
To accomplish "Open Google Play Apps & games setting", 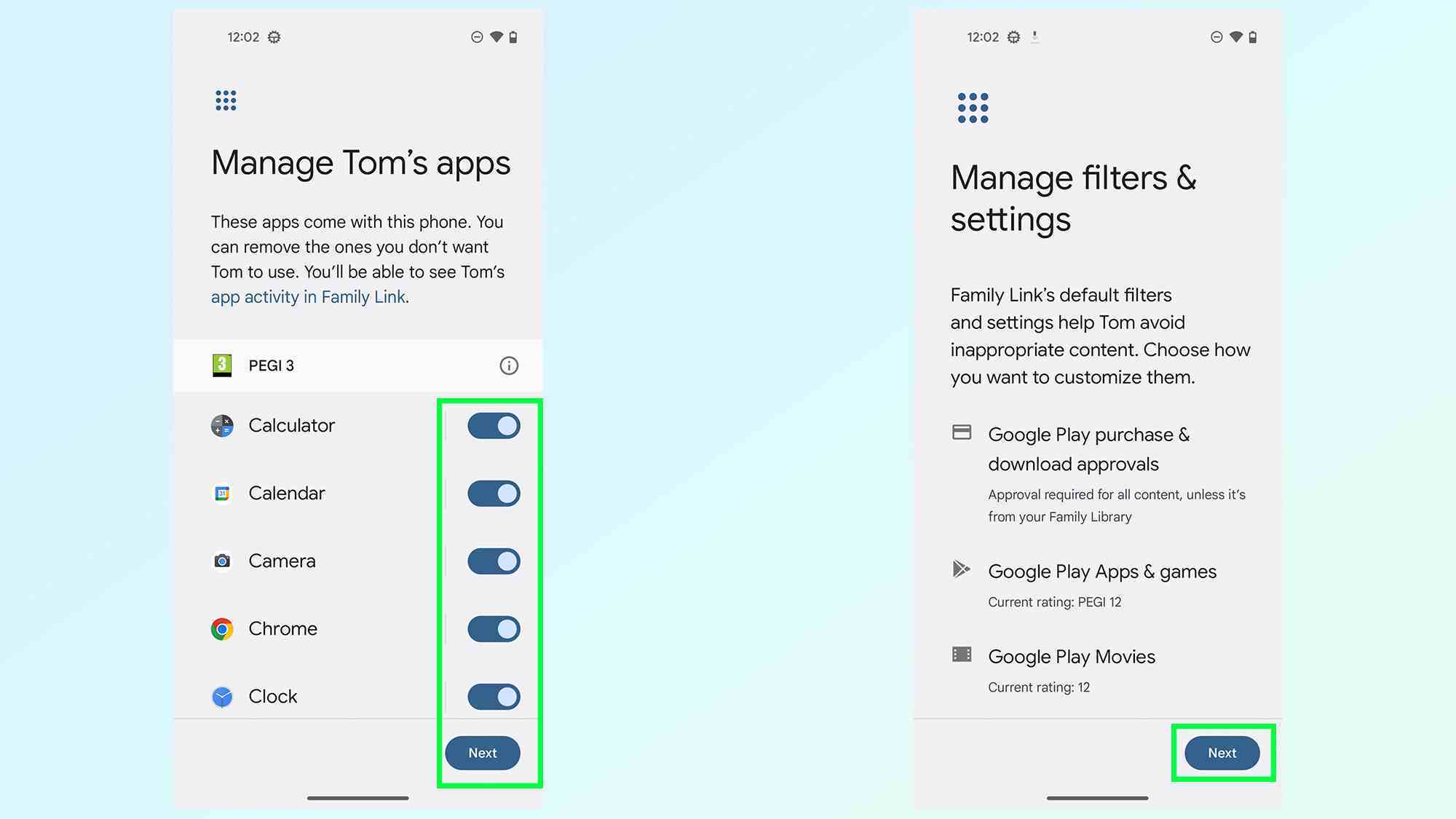I will [x=1098, y=586].
